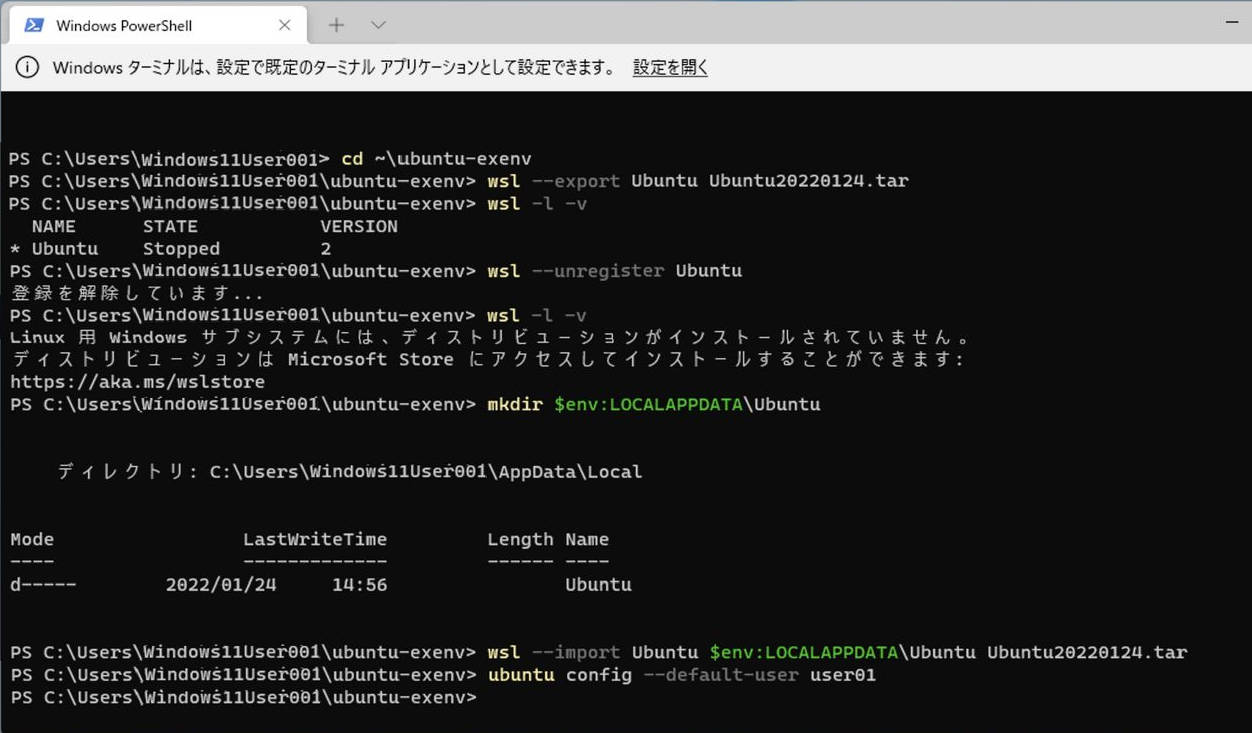This screenshot has height=733, width=1252.
Task: Click the ディレクトリ path line
Action: pyautogui.click(x=349, y=472)
